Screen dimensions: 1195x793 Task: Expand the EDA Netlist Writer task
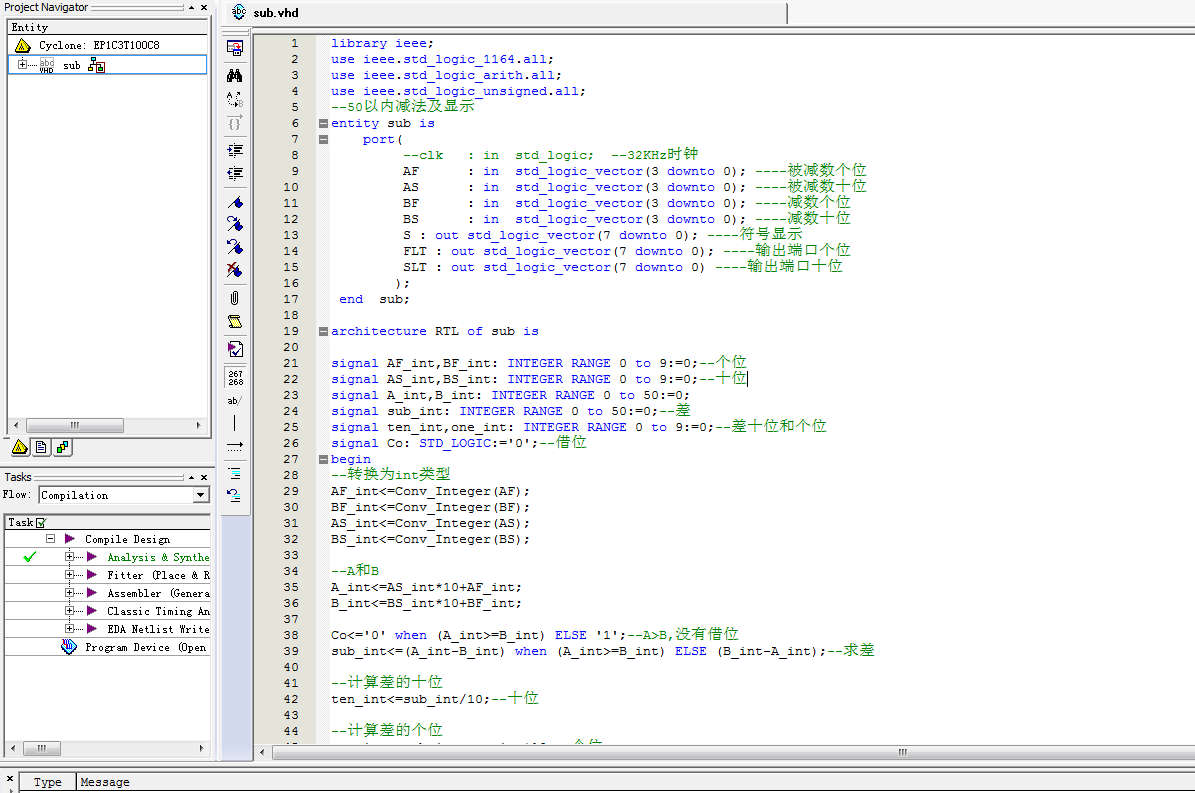click(x=69, y=629)
